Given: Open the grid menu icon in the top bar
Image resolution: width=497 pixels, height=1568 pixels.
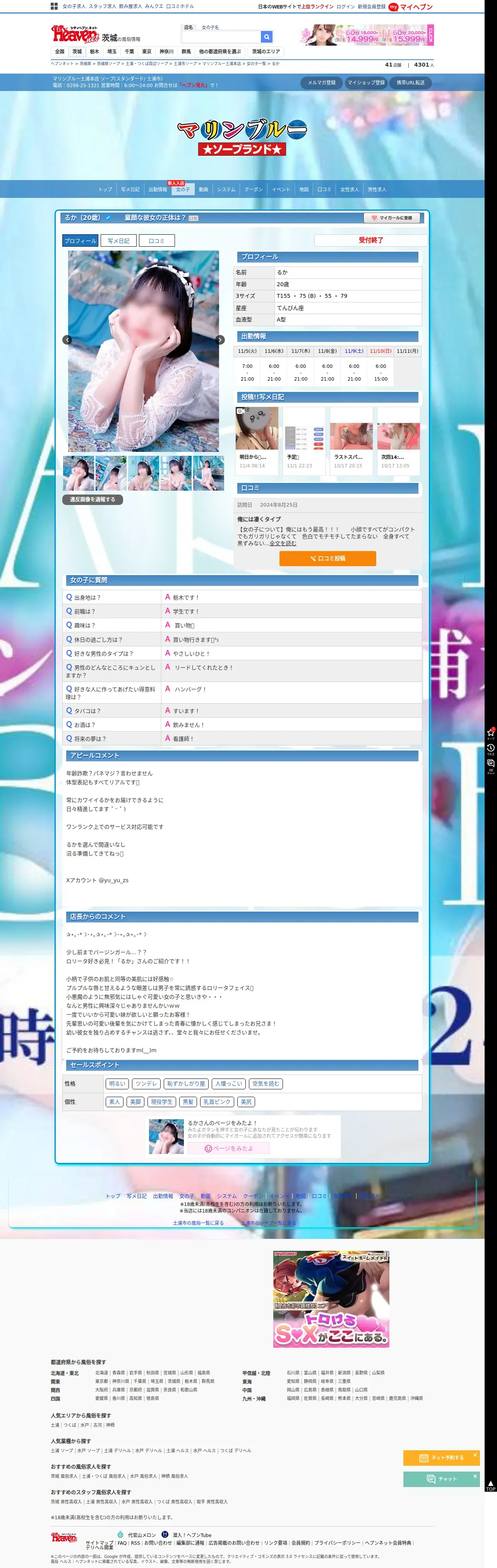Looking at the screenshot, I should 54,6.
